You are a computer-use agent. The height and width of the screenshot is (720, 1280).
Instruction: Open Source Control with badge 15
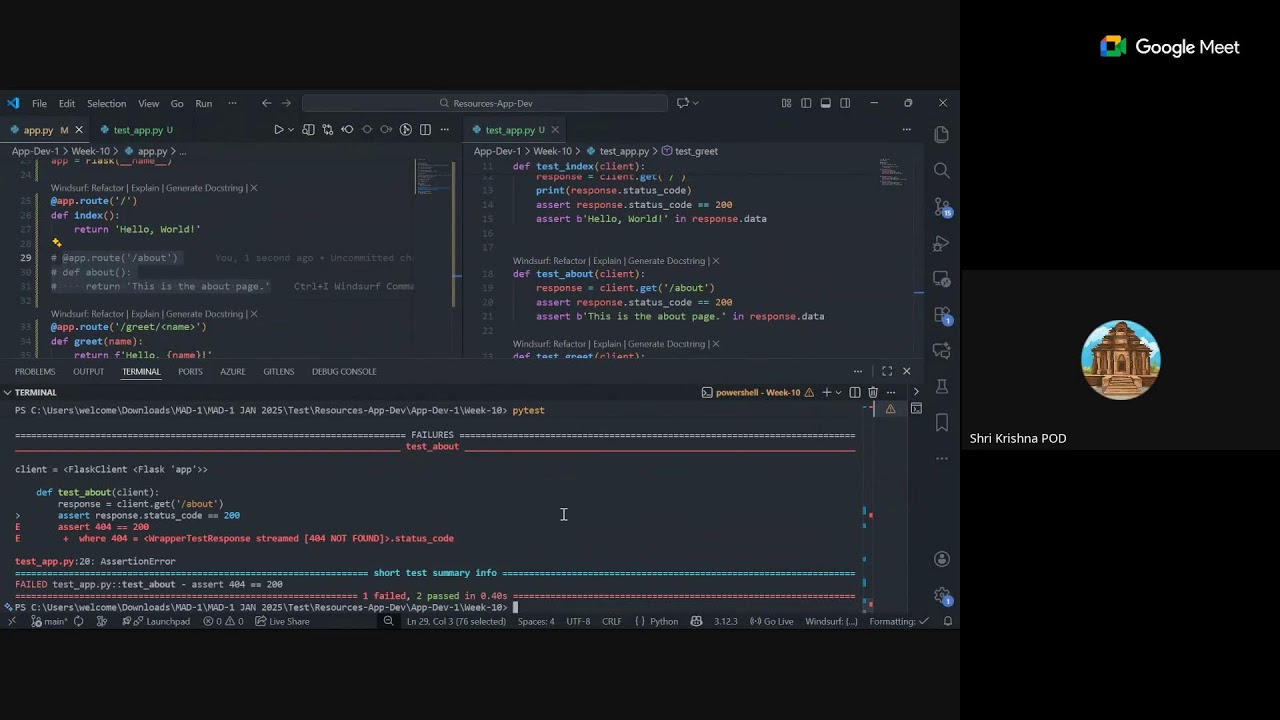point(941,207)
